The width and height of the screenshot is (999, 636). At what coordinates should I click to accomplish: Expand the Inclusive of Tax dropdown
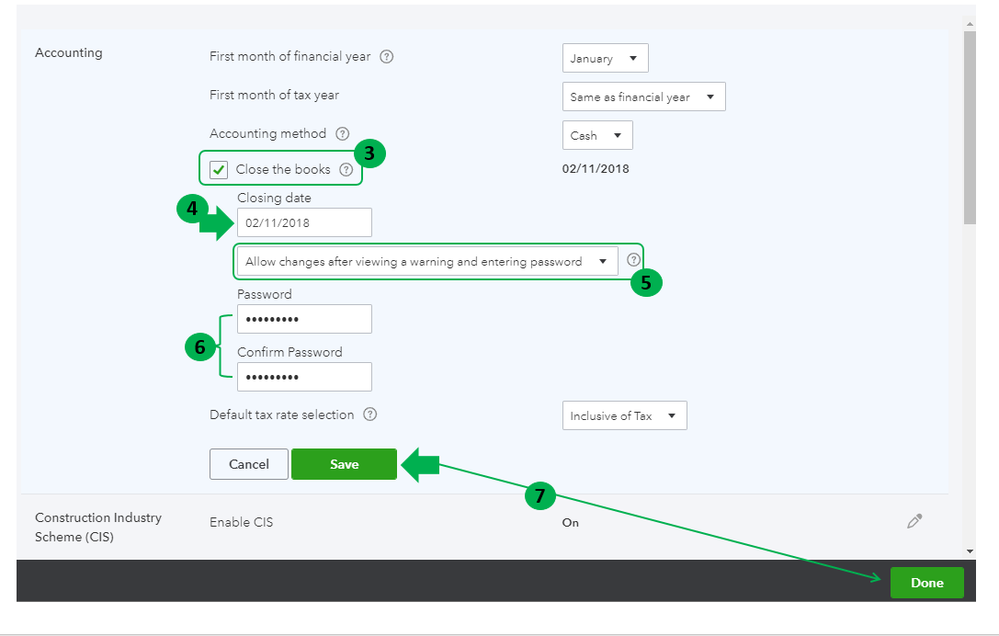point(624,416)
